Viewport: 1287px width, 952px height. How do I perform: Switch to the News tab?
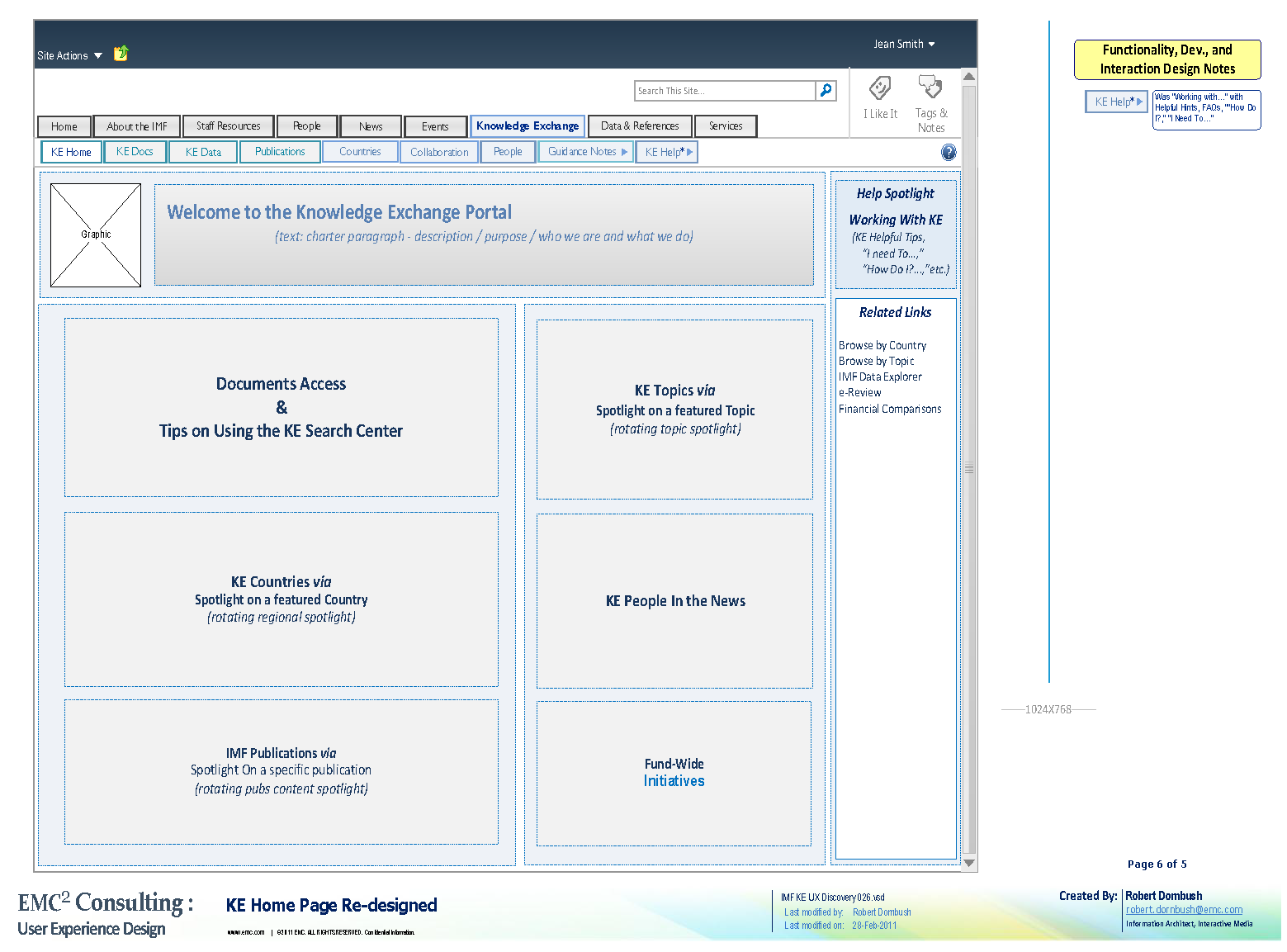pyautogui.click(x=371, y=126)
